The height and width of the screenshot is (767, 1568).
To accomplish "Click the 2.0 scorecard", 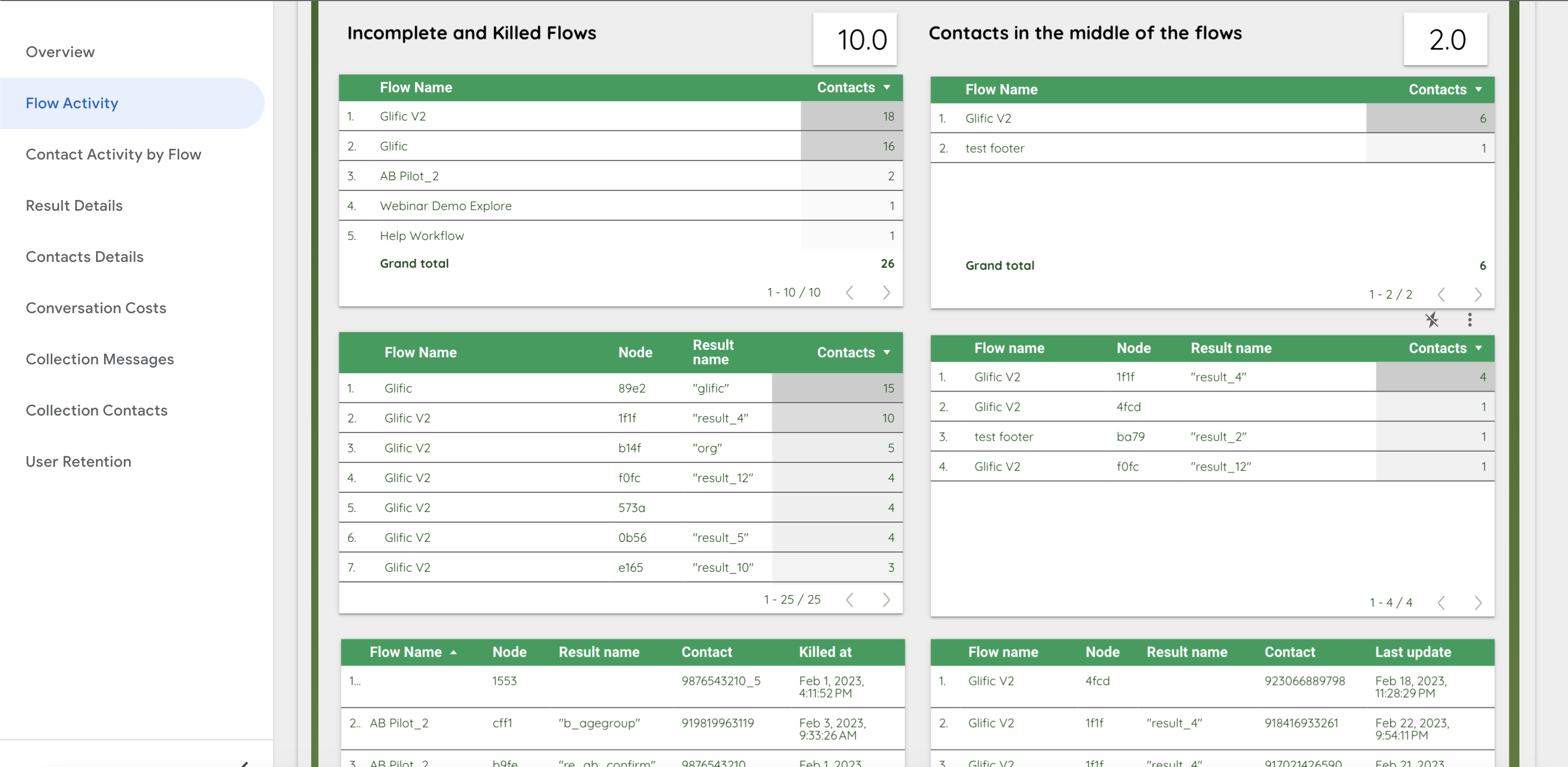I will click(1445, 39).
